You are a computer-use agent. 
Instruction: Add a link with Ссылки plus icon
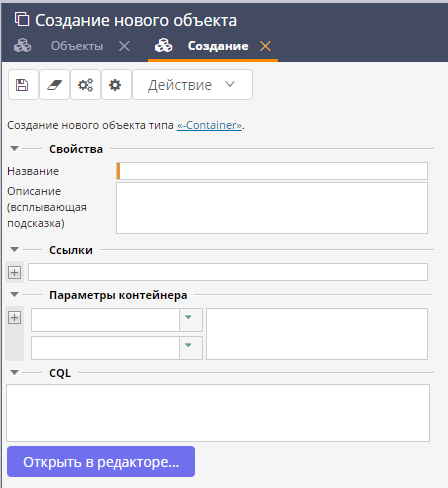click(14, 272)
